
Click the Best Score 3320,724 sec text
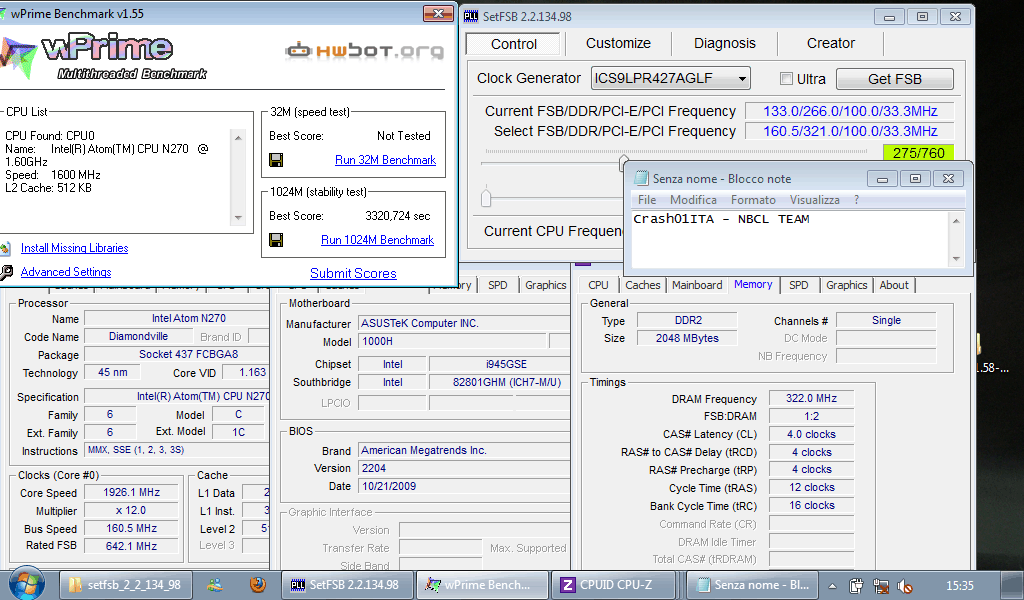click(398, 216)
